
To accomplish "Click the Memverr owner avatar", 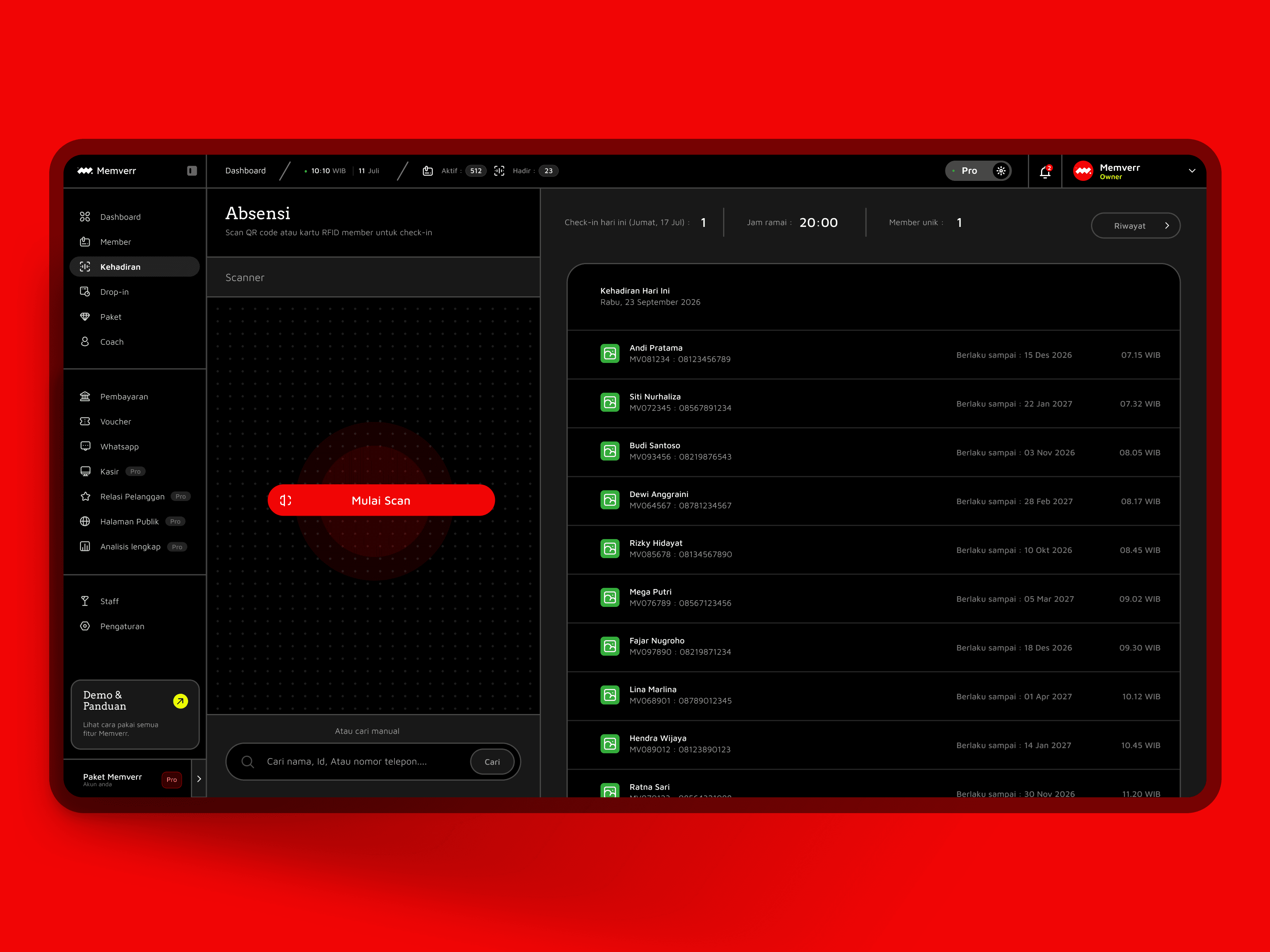I will tap(1083, 171).
